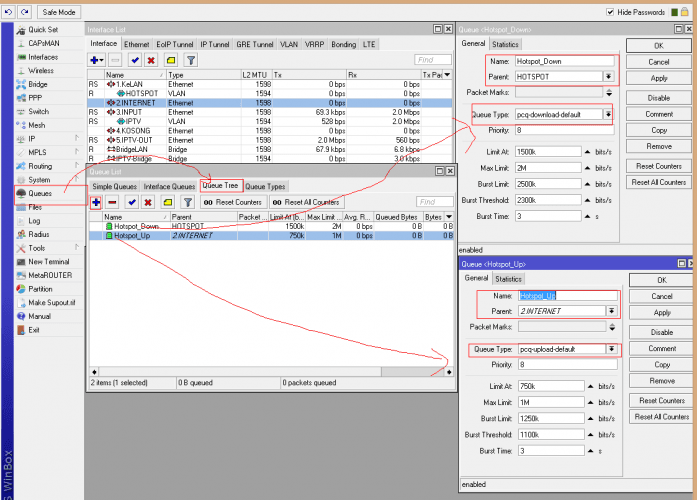Open the Interfaces menu in sidebar
The image size is (697, 500).
(43, 57)
